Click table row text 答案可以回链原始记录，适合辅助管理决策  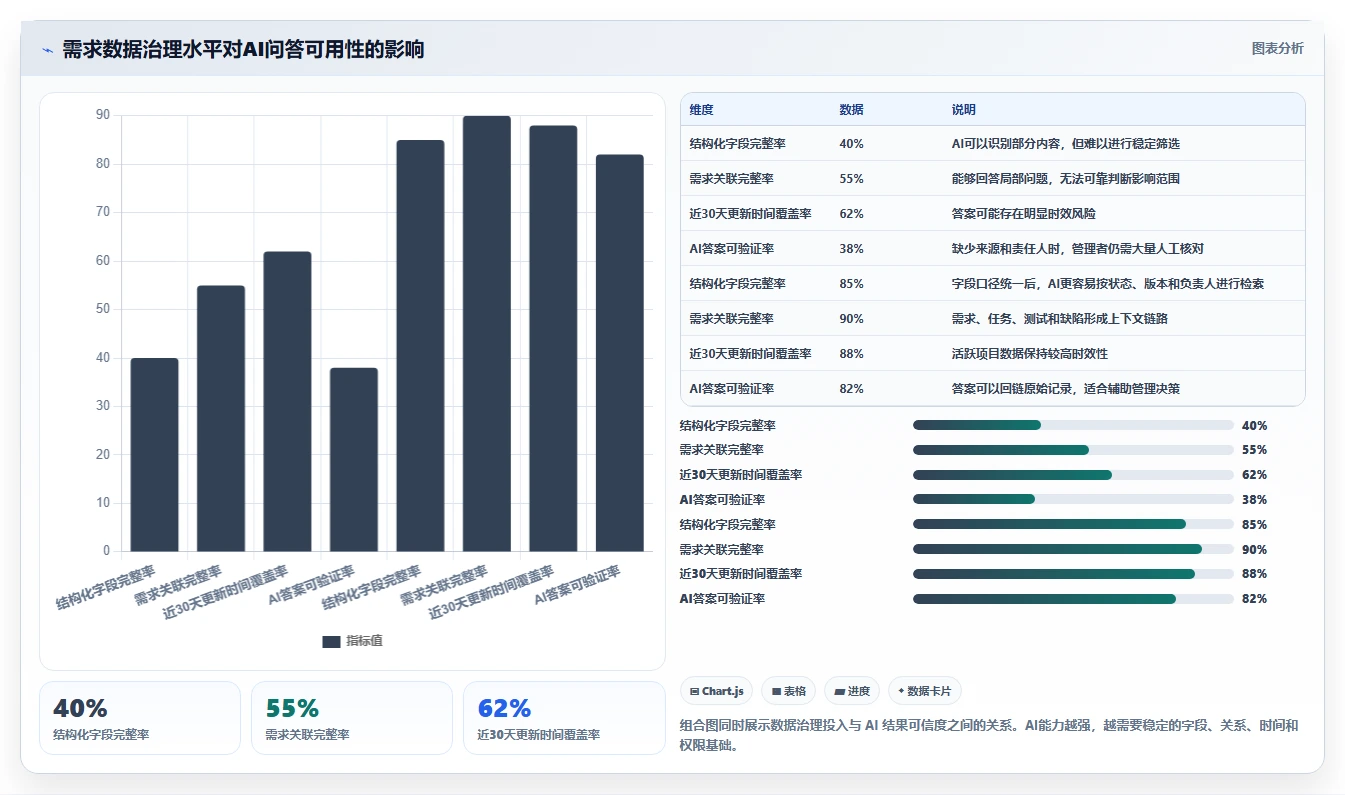(x=1066, y=389)
